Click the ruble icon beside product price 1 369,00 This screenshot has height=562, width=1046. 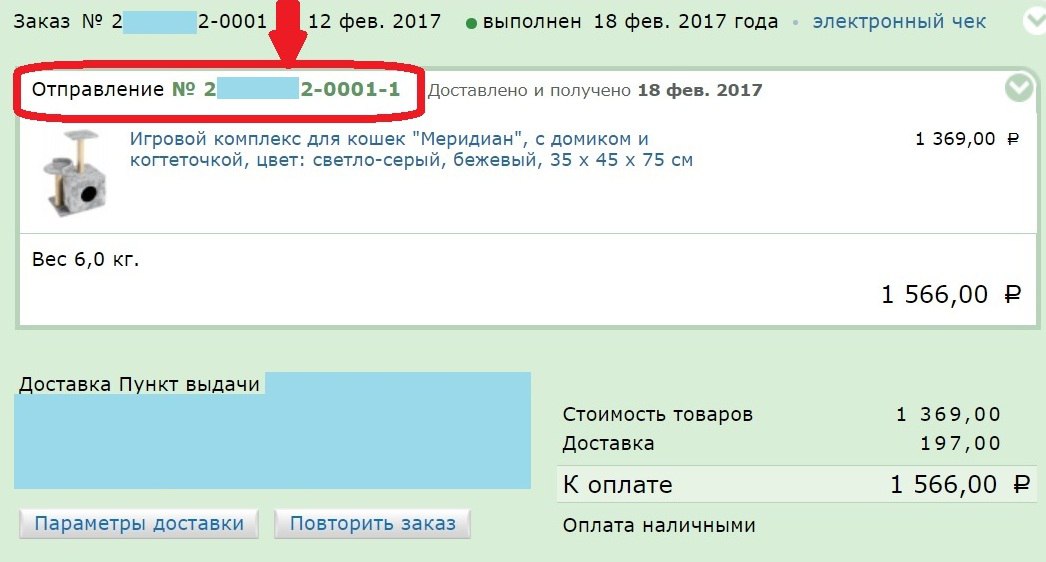1013,139
